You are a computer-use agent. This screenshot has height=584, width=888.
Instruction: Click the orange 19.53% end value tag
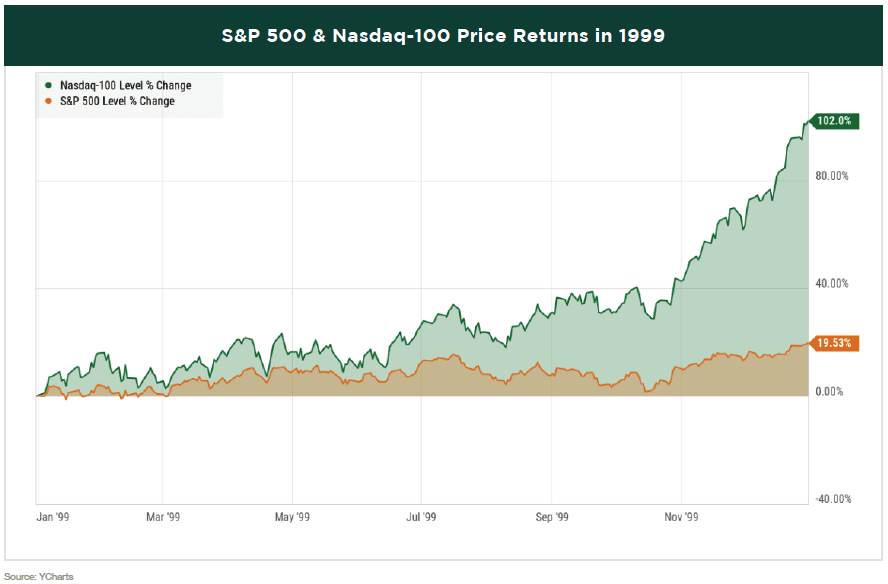point(834,343)
